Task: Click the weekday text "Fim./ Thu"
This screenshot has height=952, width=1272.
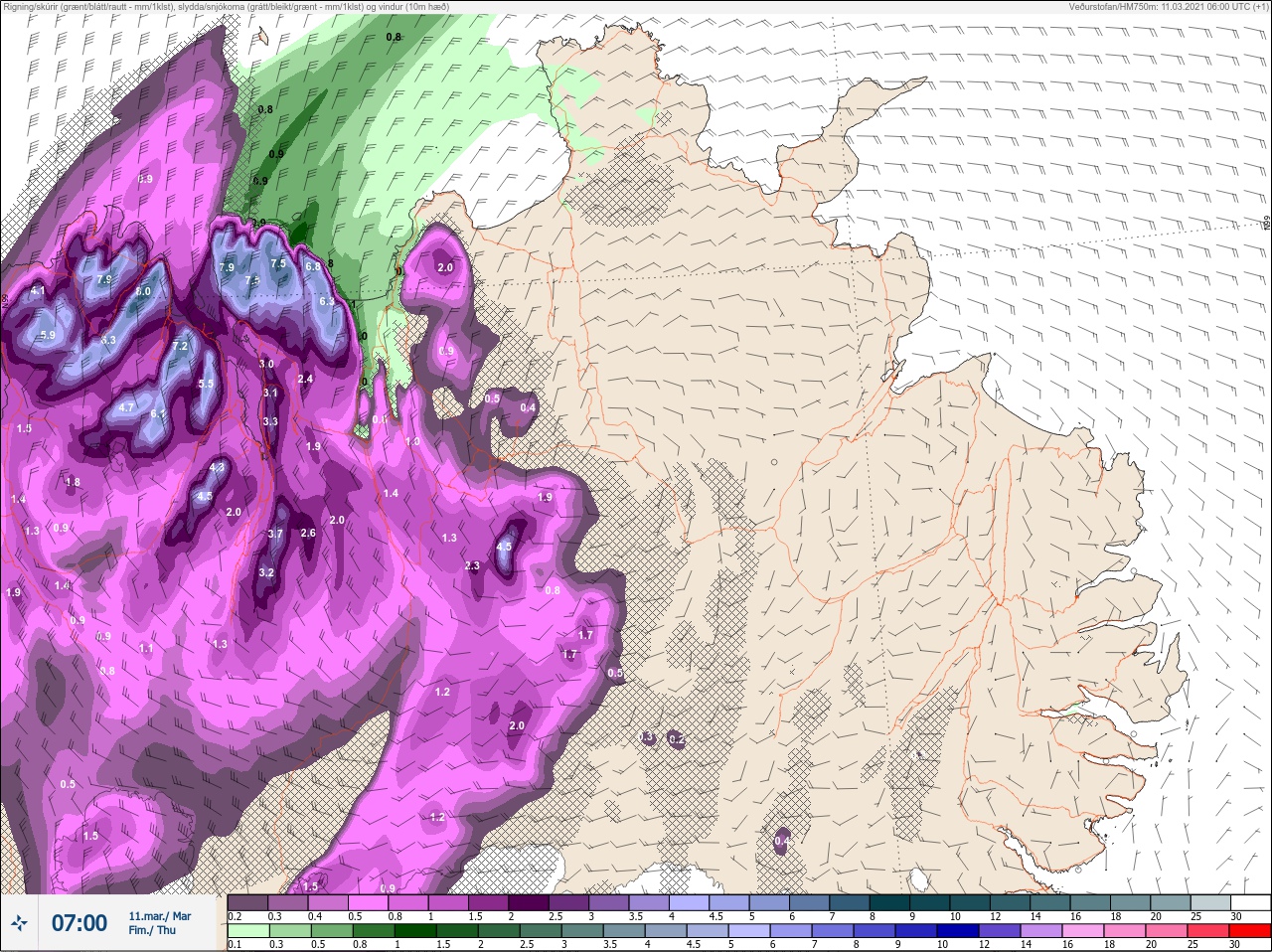Action: click(x=152, y=930)
